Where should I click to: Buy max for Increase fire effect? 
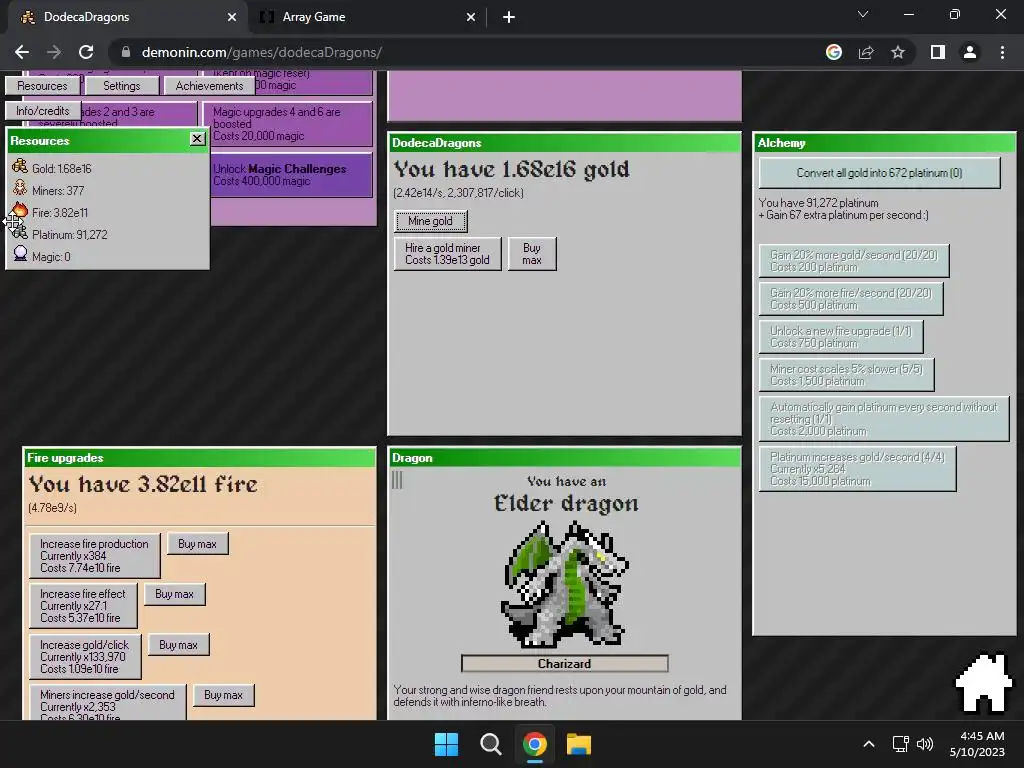[x=174, y=594]
